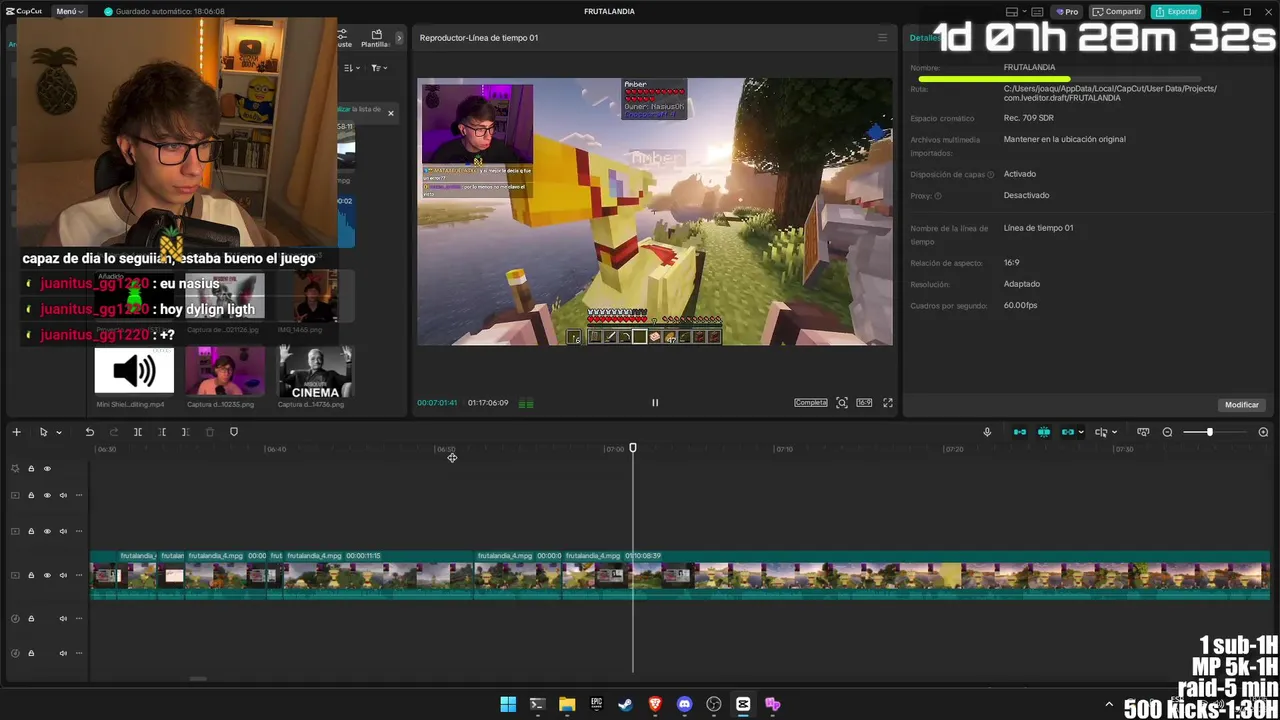1280x720 pixels.
Task: Lock the bottom audio track
Action: point(31,653)
